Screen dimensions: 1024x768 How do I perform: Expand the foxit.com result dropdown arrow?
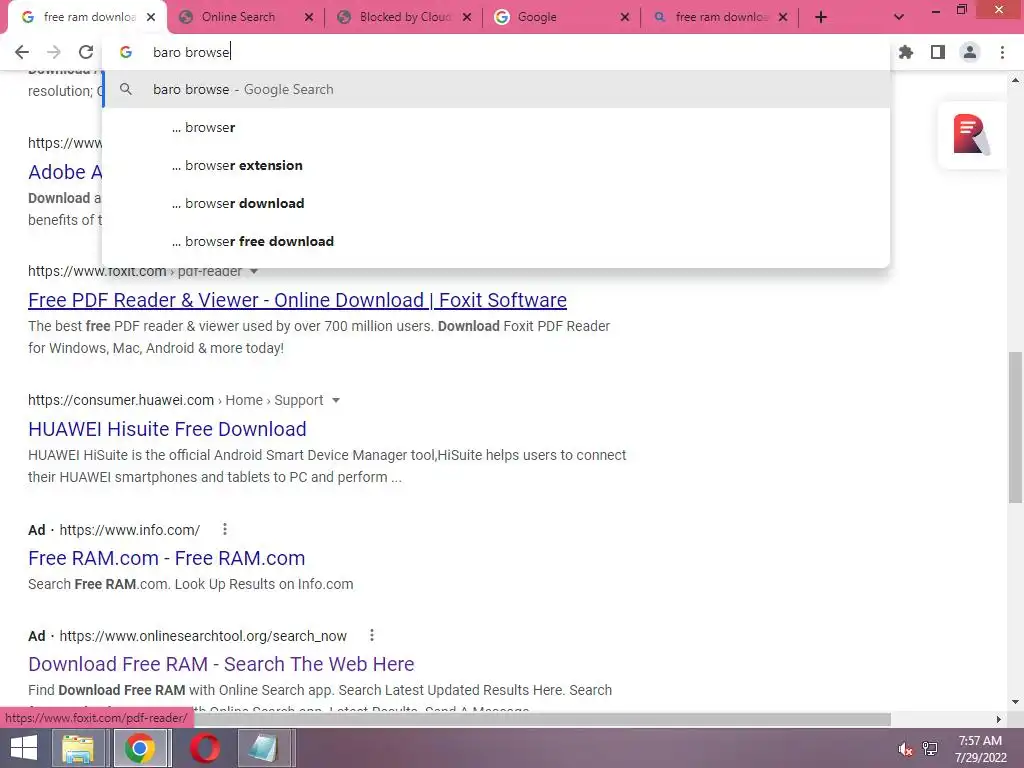pos(254,271)
